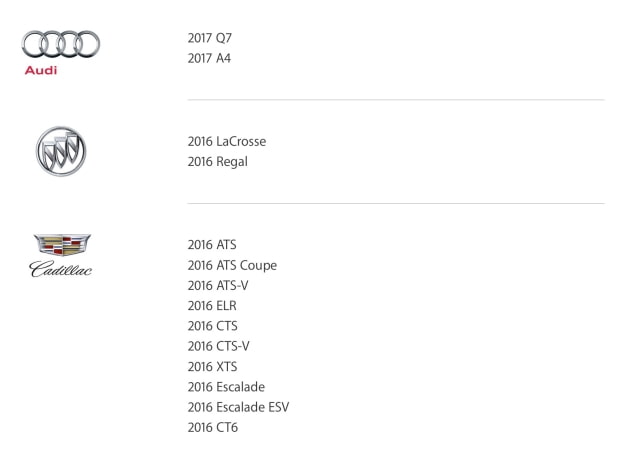
Task: Select the 2017 Q7 entry
Action: (210, 38)
